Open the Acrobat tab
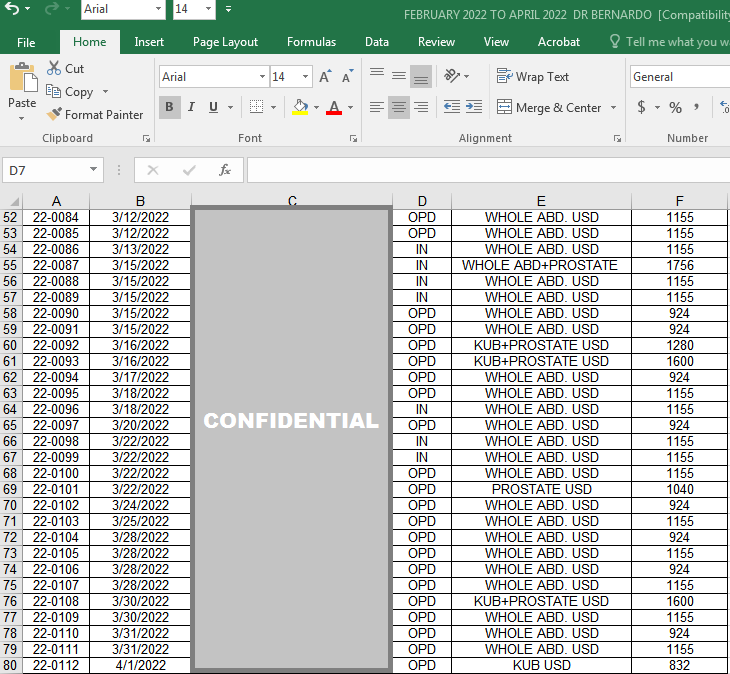Screen dimensions: 730x674 pos(559,42)
